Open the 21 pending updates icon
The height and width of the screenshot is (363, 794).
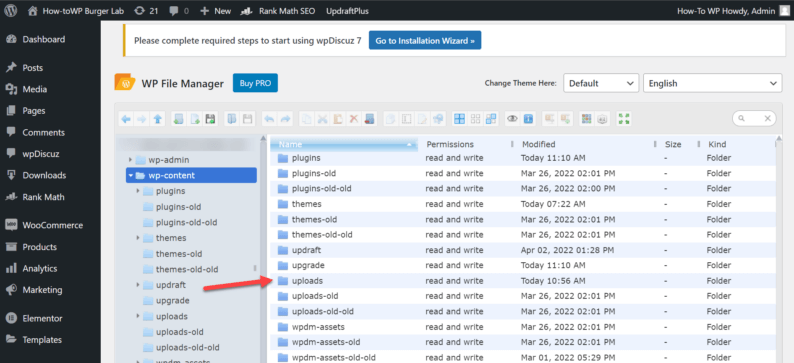click(x=146, y=11)
